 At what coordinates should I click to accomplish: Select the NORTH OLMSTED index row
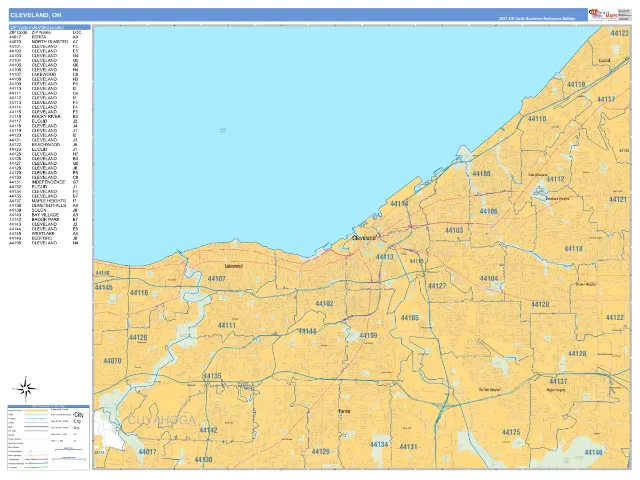point(43,42)
